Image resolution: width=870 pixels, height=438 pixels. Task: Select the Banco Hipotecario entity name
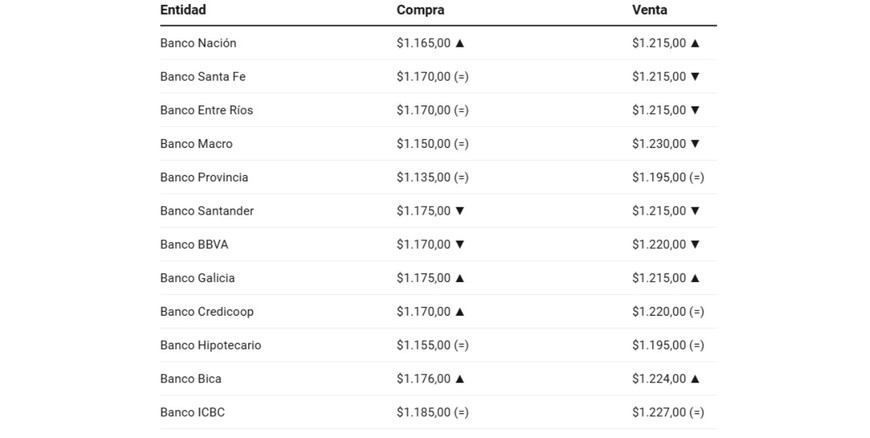(210, 345)
